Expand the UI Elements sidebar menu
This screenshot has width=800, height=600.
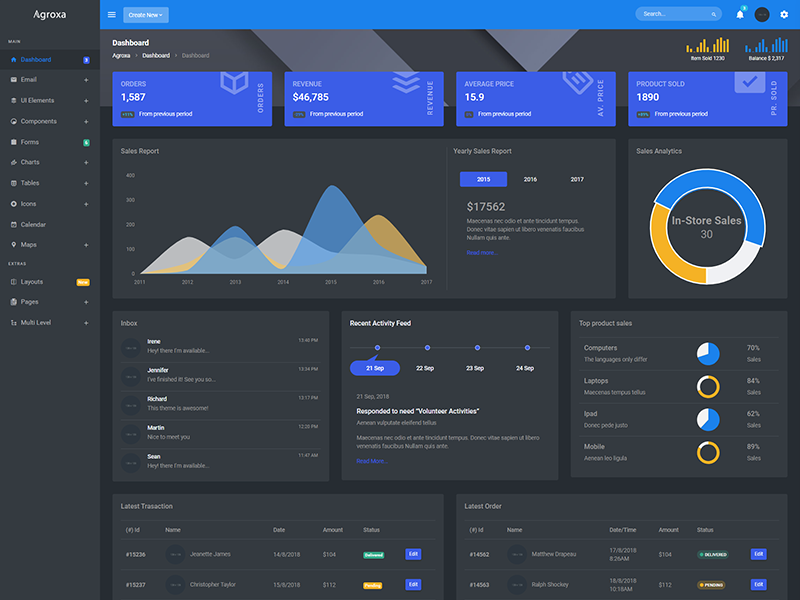[x=86, y=101]
